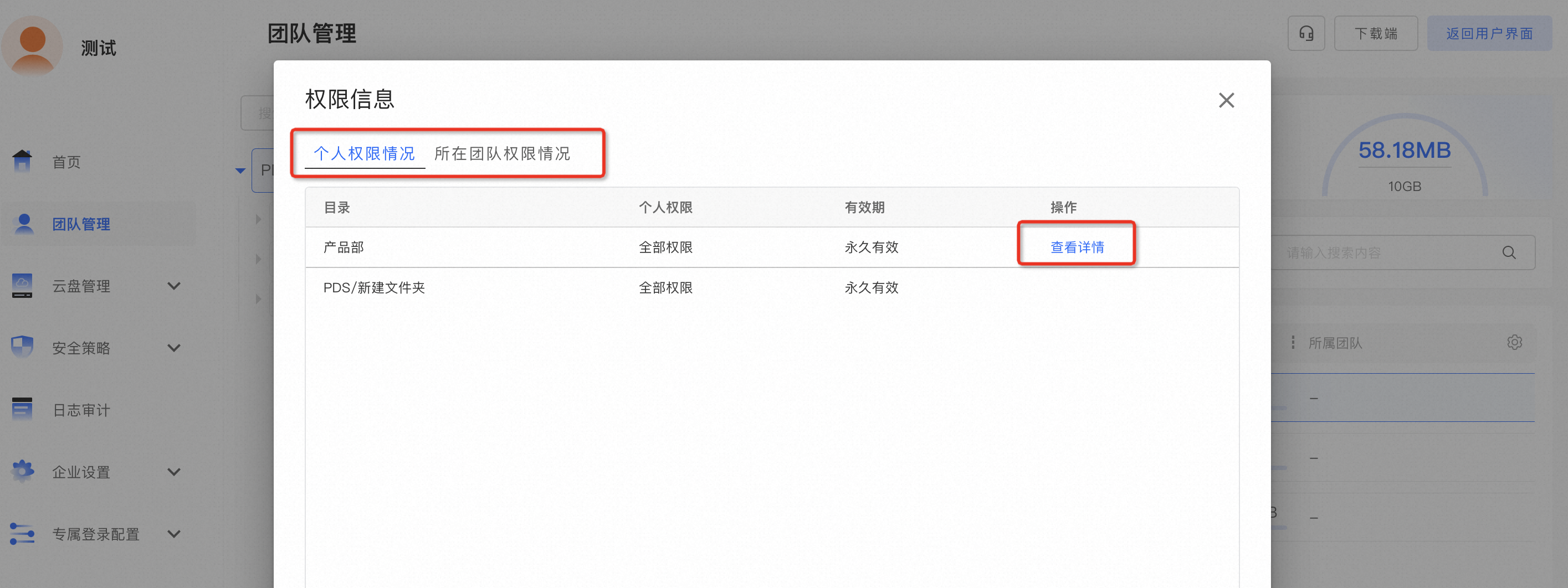This screenshot has height=588, width=1568.
Task: Expand the 企业设置 submenu chevron
Action: point(174,472)
